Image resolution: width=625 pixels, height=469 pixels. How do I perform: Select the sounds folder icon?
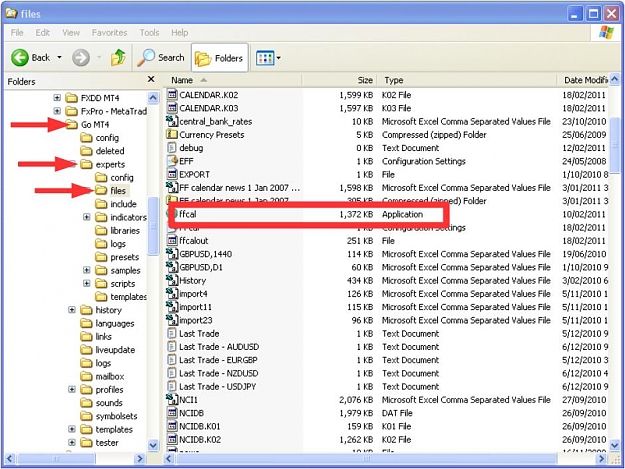86,403
